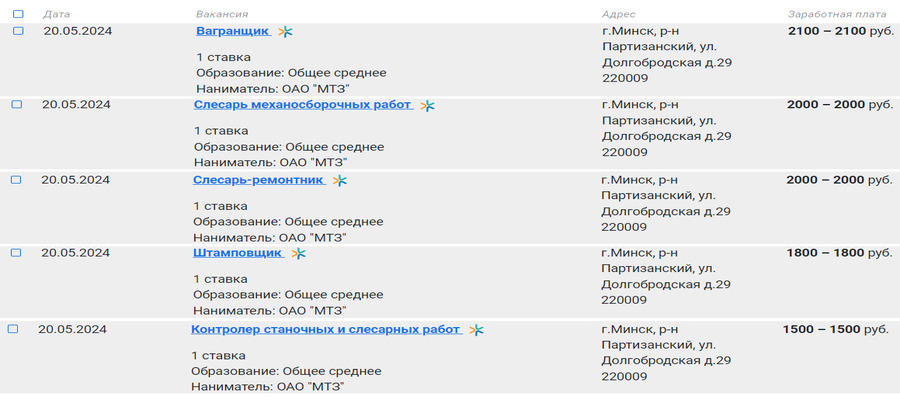Click the Дата column header
The width and height of the screenshot is (900, 400).
[57, 15]
